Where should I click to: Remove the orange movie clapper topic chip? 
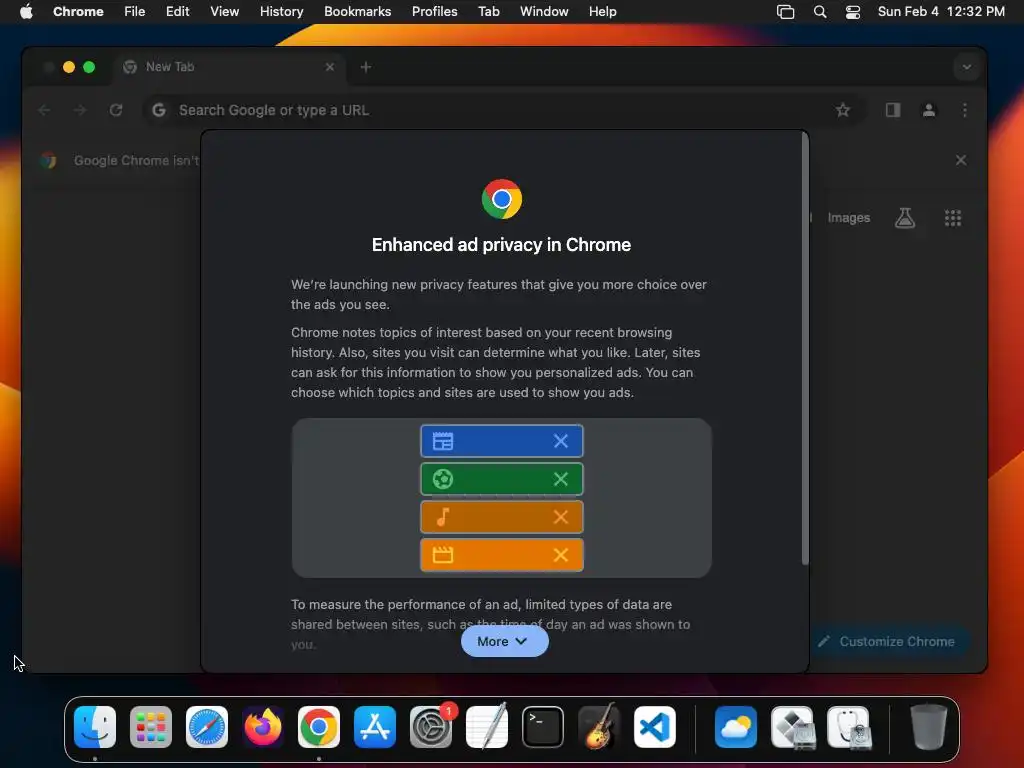(560, 555)
